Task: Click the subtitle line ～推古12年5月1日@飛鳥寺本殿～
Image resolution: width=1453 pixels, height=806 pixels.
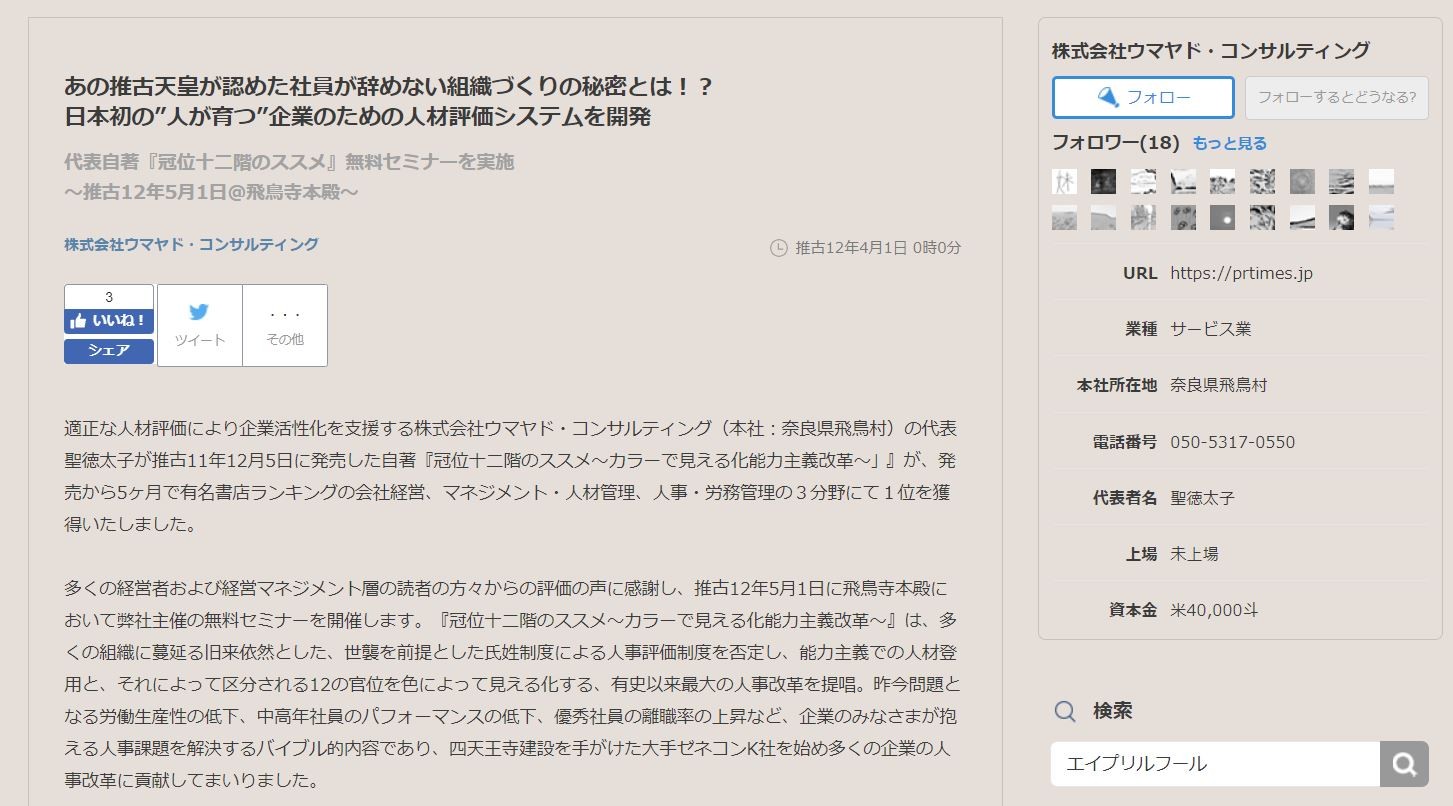Action: coord(211,191)
